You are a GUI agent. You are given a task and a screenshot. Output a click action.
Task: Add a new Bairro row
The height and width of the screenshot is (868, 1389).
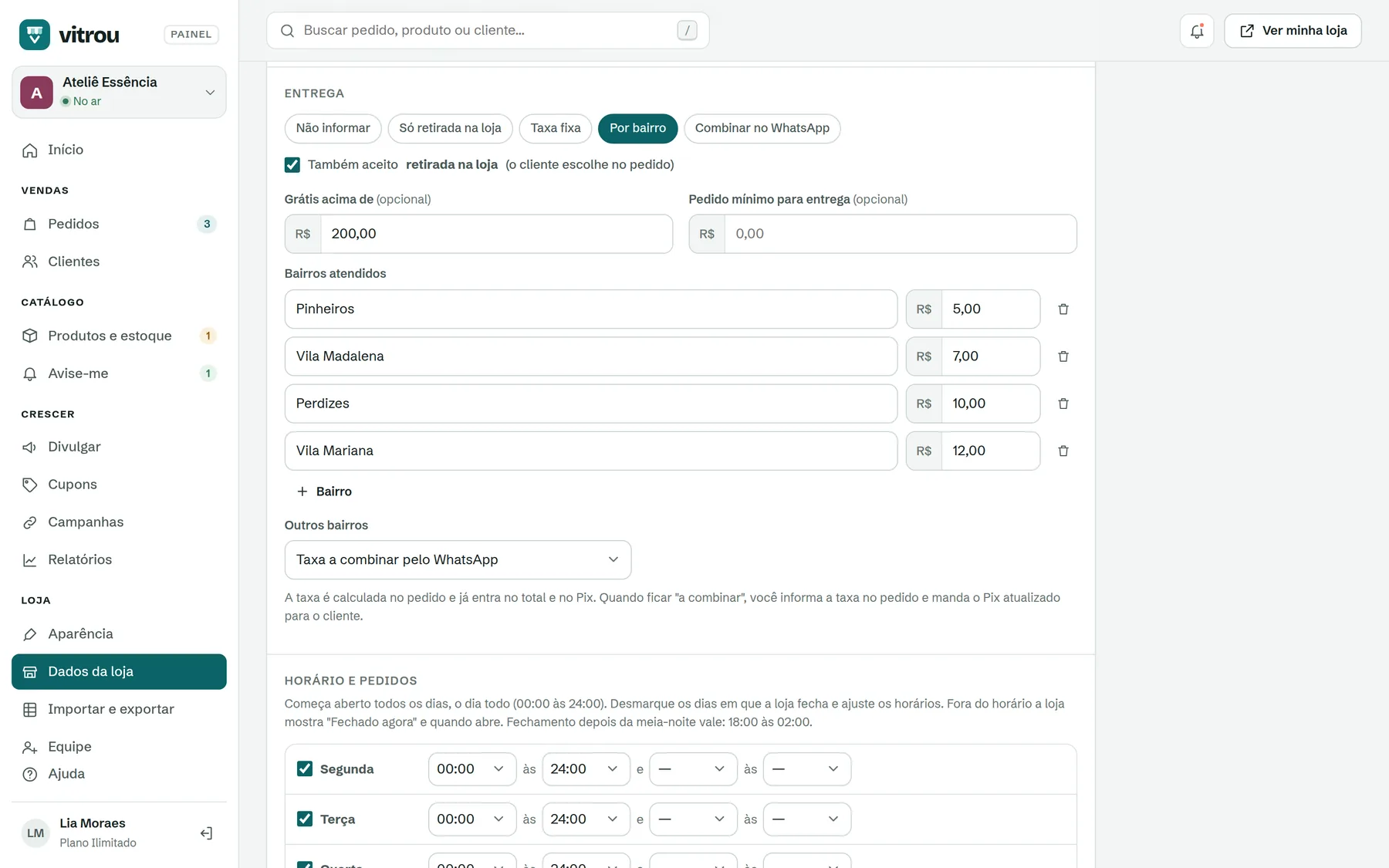point(324,491)
